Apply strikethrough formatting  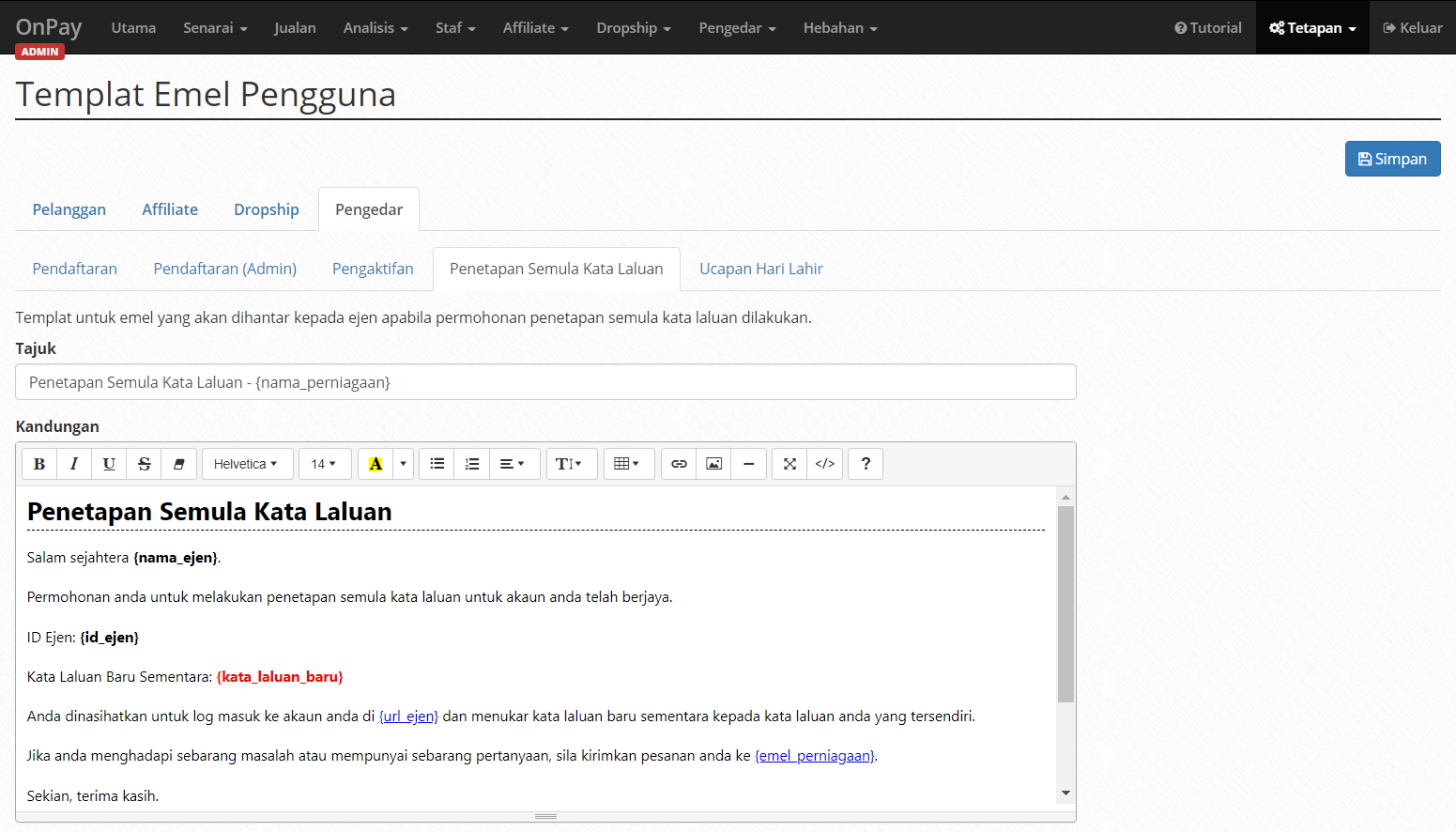144,464
